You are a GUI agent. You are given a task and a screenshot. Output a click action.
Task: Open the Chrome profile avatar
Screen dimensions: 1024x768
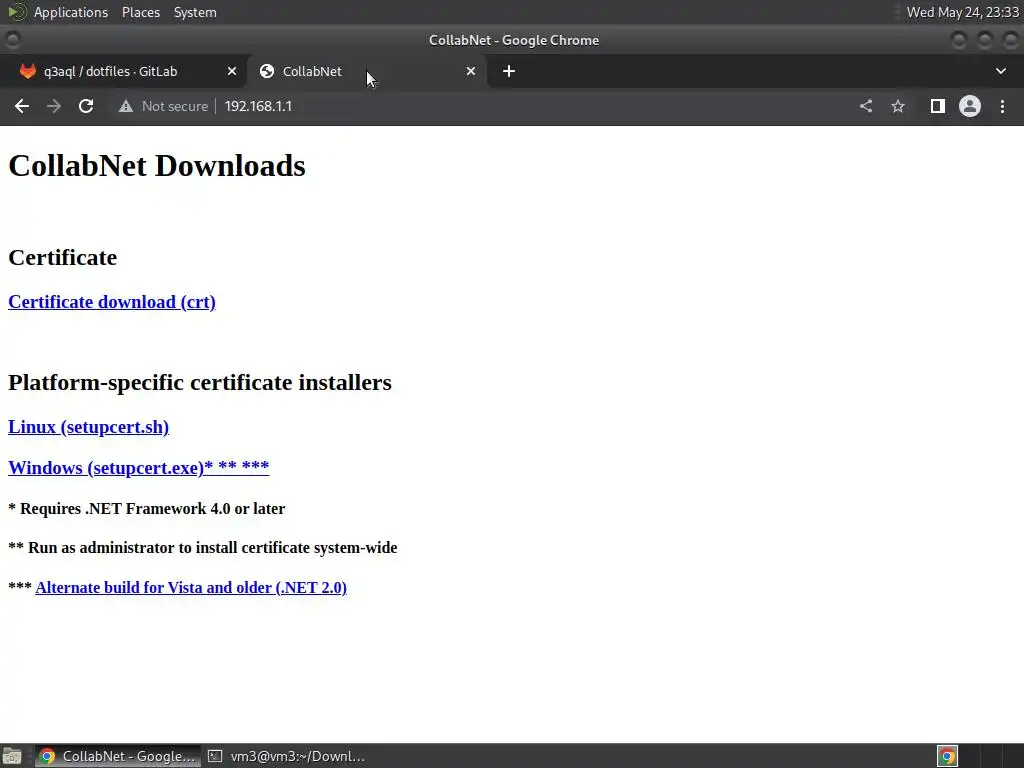click(970, 106)
